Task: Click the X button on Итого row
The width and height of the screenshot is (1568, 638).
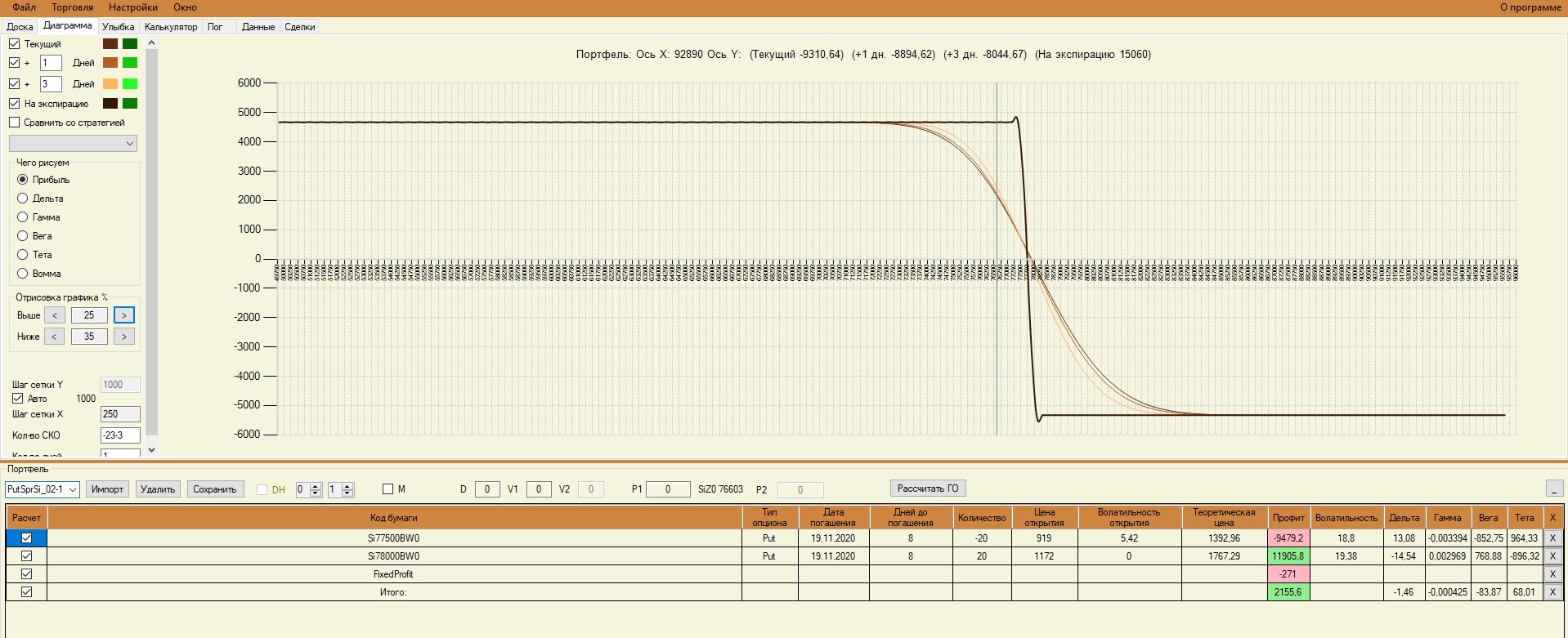Action: point(1552,592)
